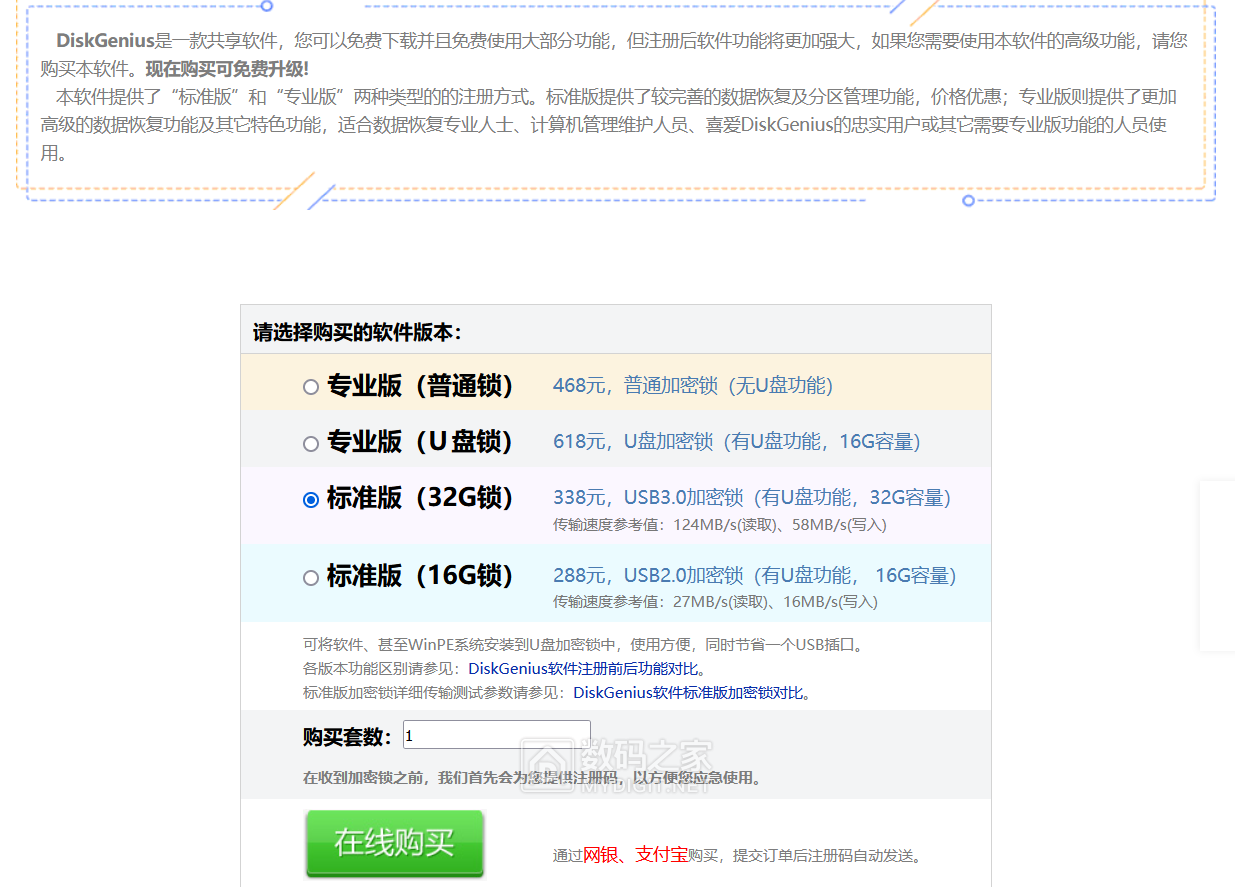The width and height of the screenshot is (1235, 887).
Task: Click the green 在线购买 button
Action: pos(394,843)
